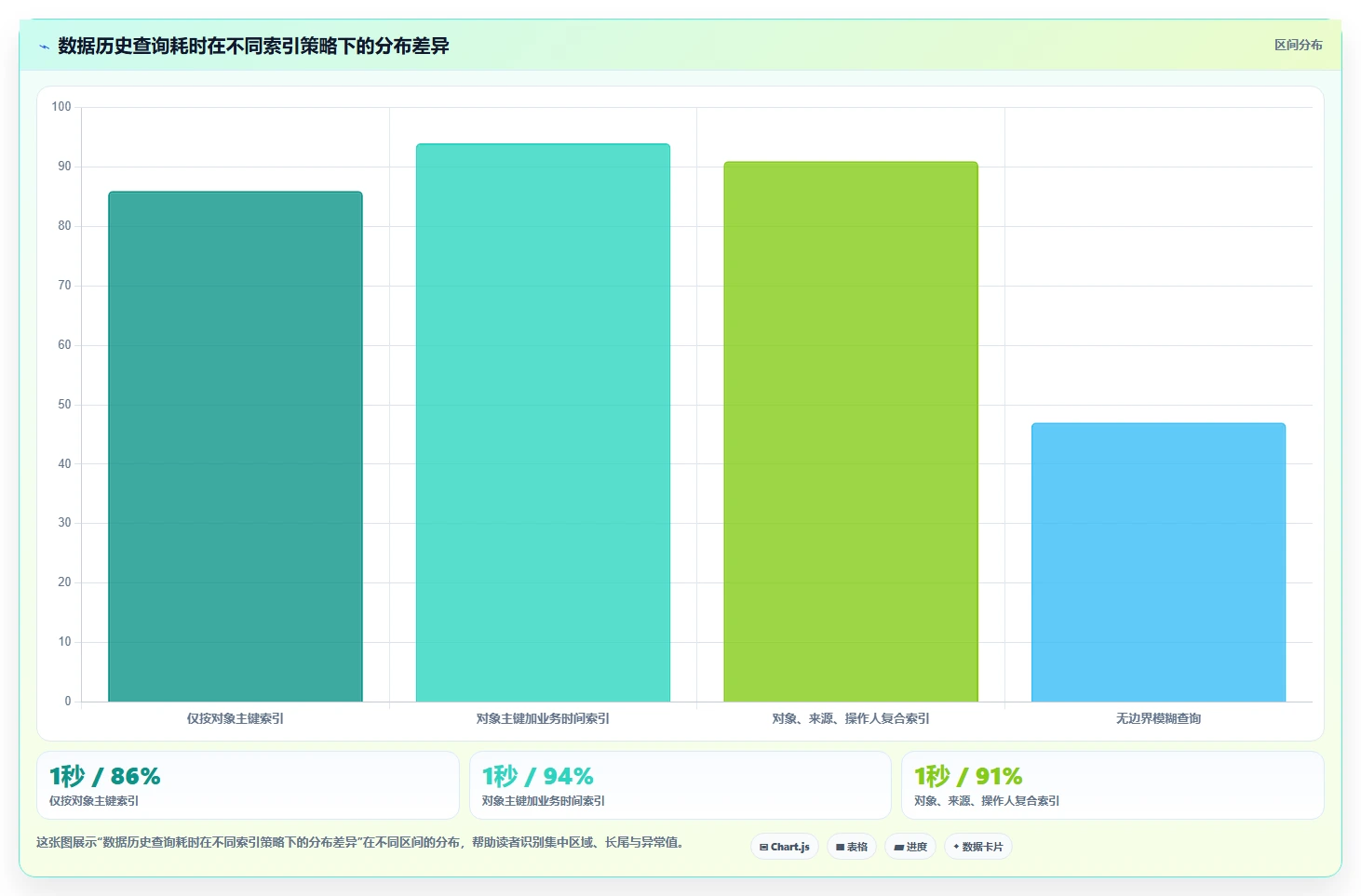Click the y-axis value 90
The width and height of the screenshot is (1361, 896).
64,167
